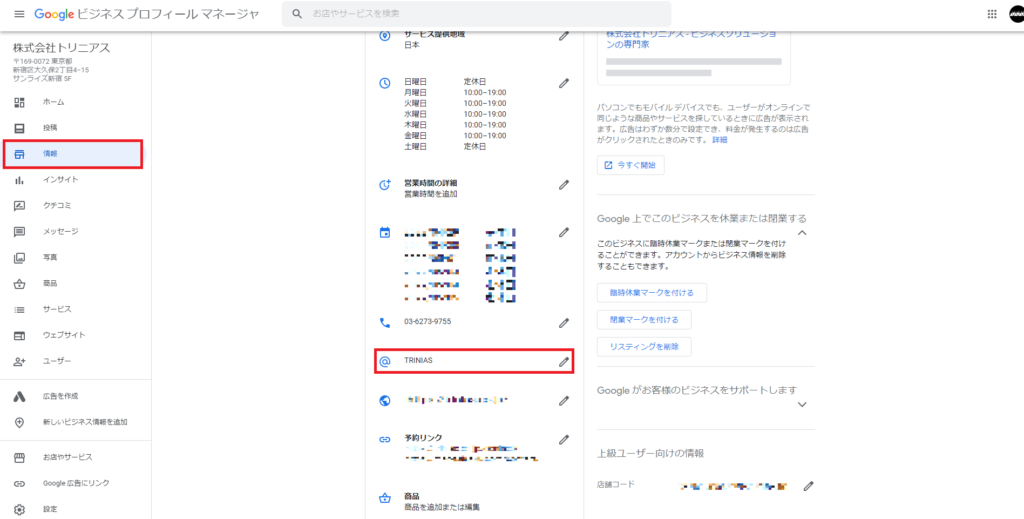
Task: Select 情報 in the sidebar
Action: click(x=73, y=154)
